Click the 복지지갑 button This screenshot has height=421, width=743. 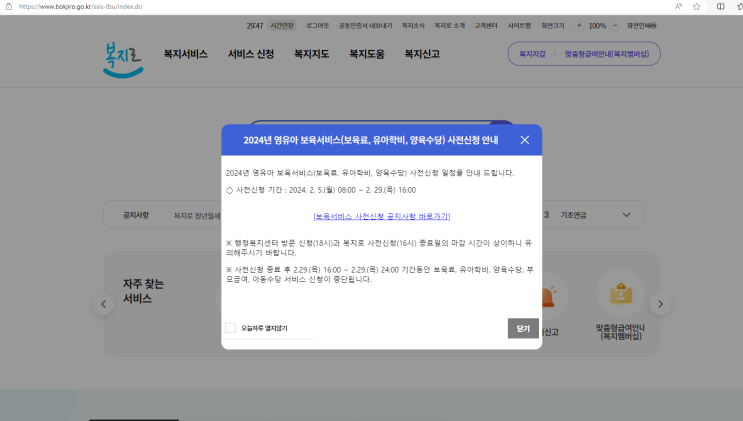click(532, 54)
